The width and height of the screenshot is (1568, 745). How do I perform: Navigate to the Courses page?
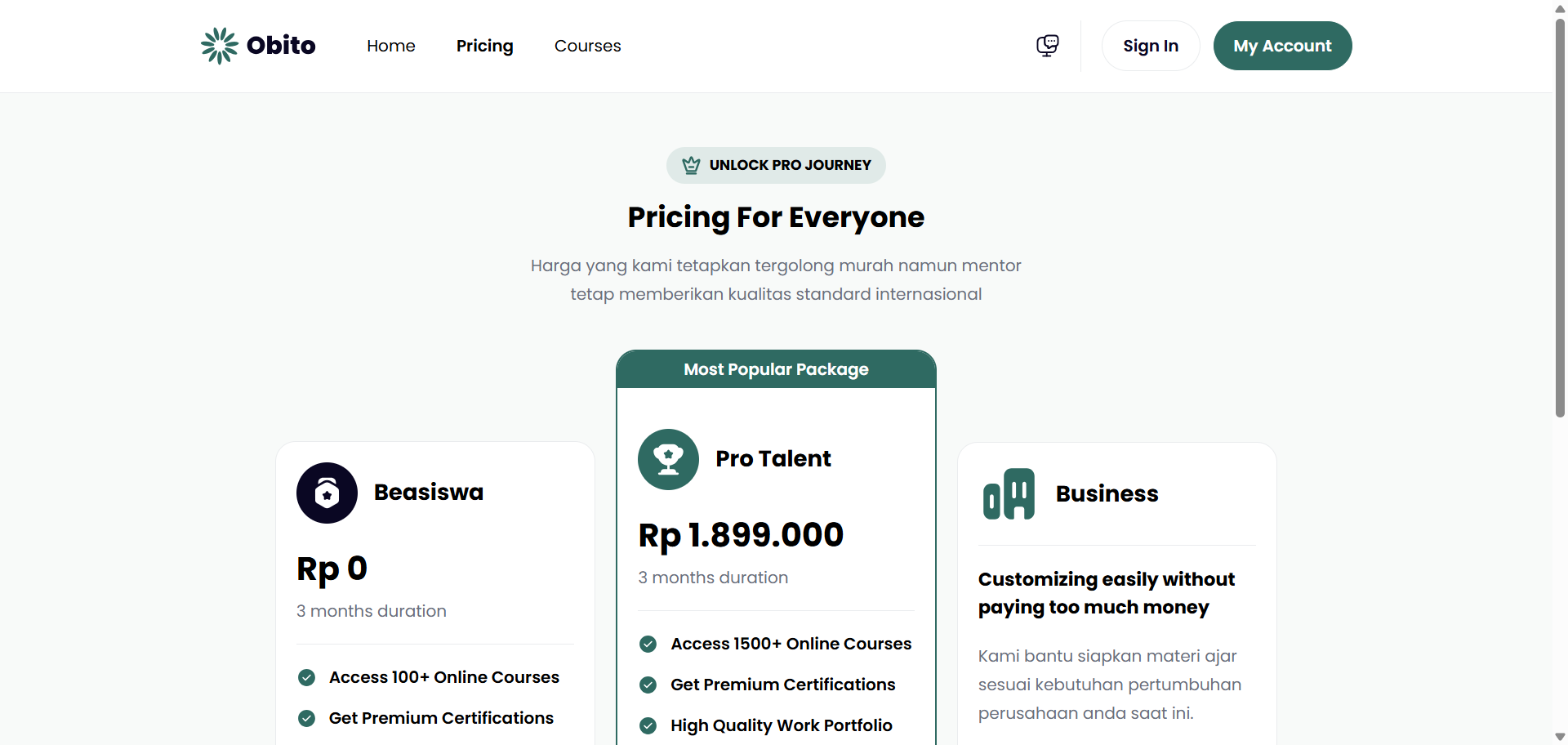point(588,46)
